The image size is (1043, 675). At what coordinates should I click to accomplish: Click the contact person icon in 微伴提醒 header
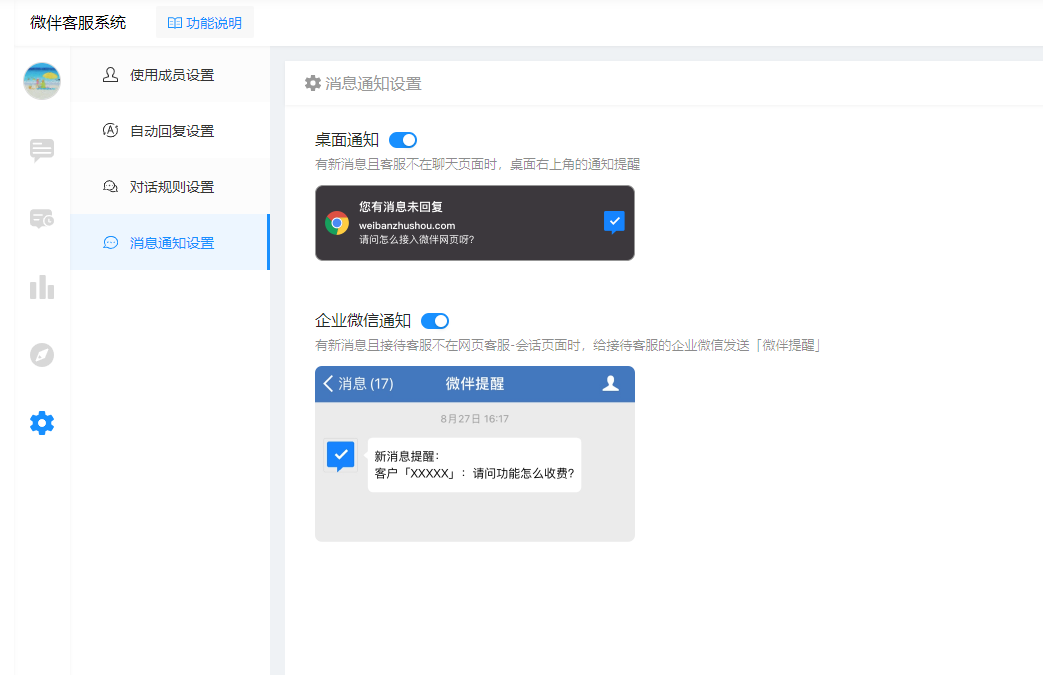pos(611,384)
